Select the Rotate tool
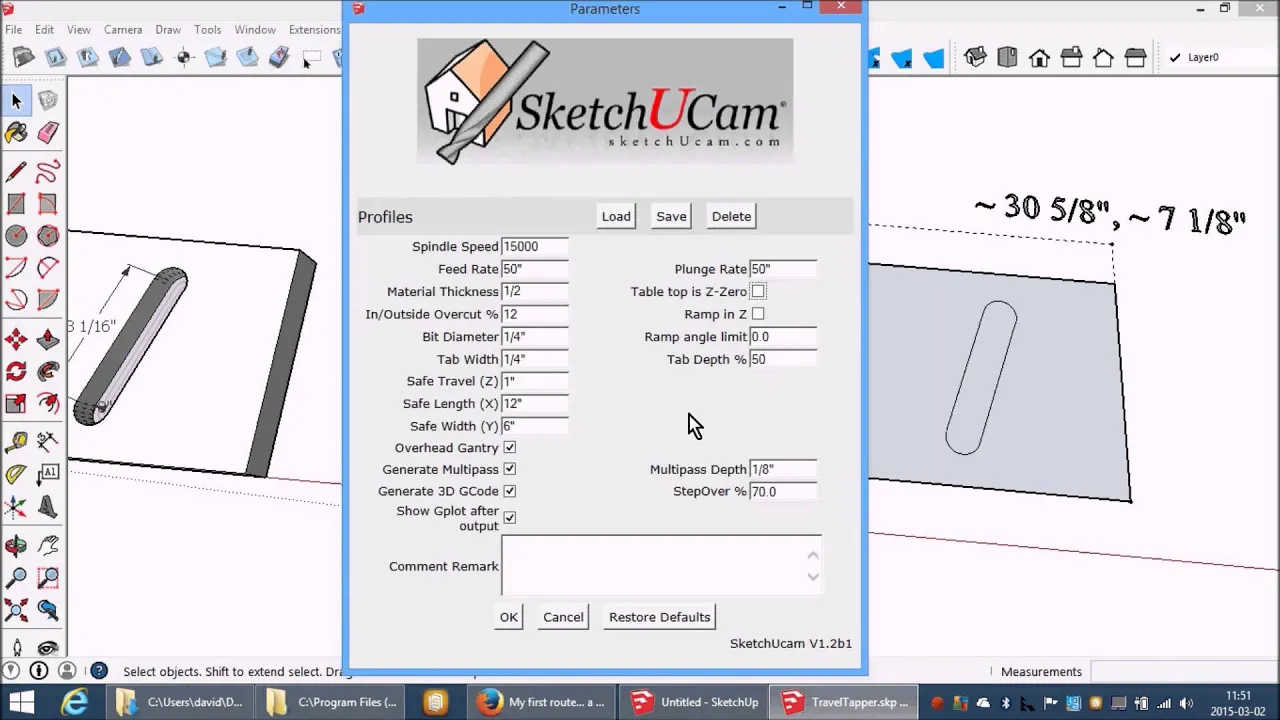1280x720 pixels. point(16,372)
